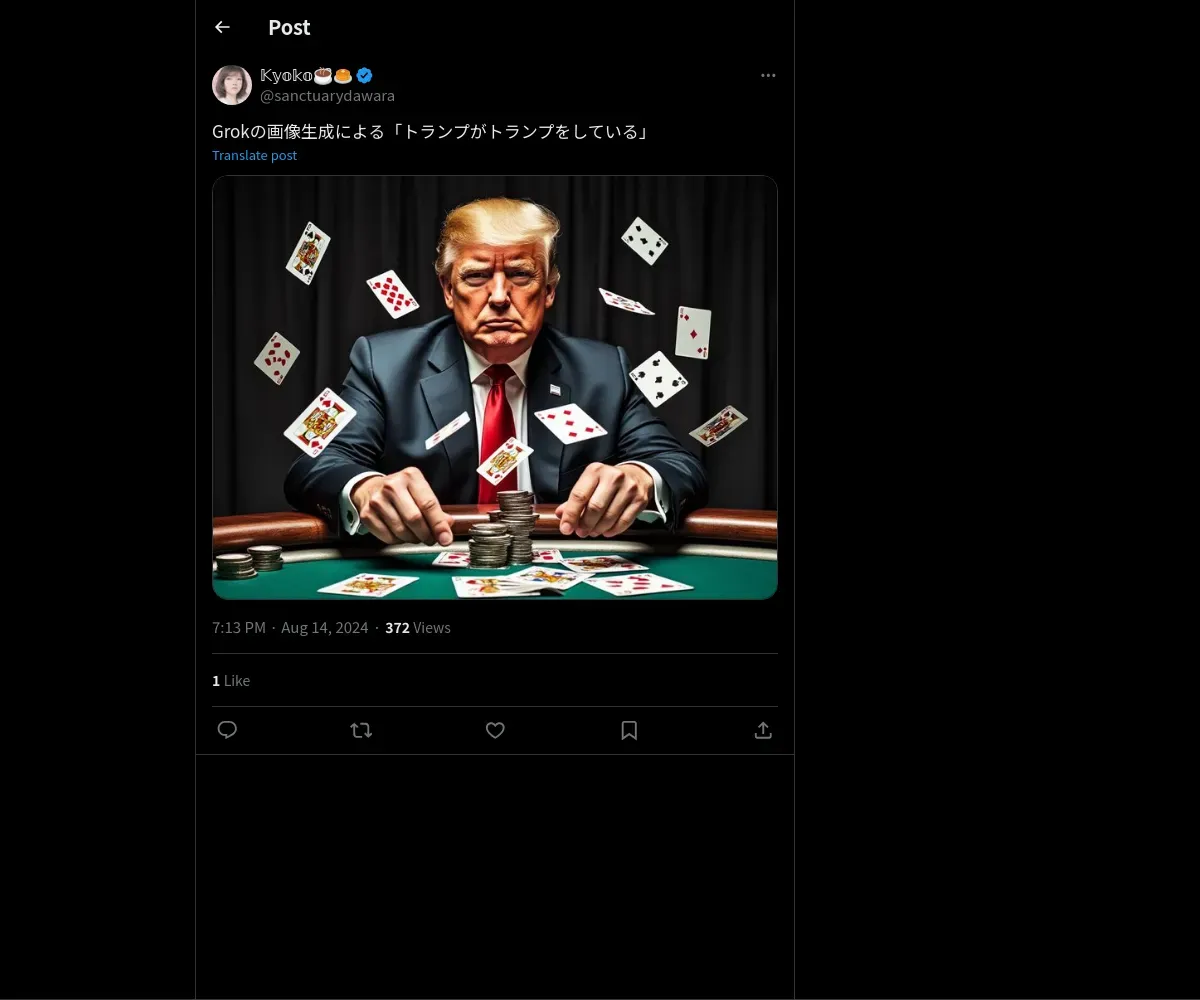The height and width of the screenshot is (1000, 1200).
Task: Click the coffee cup emoji beside Kyoko
Action: 323,75
